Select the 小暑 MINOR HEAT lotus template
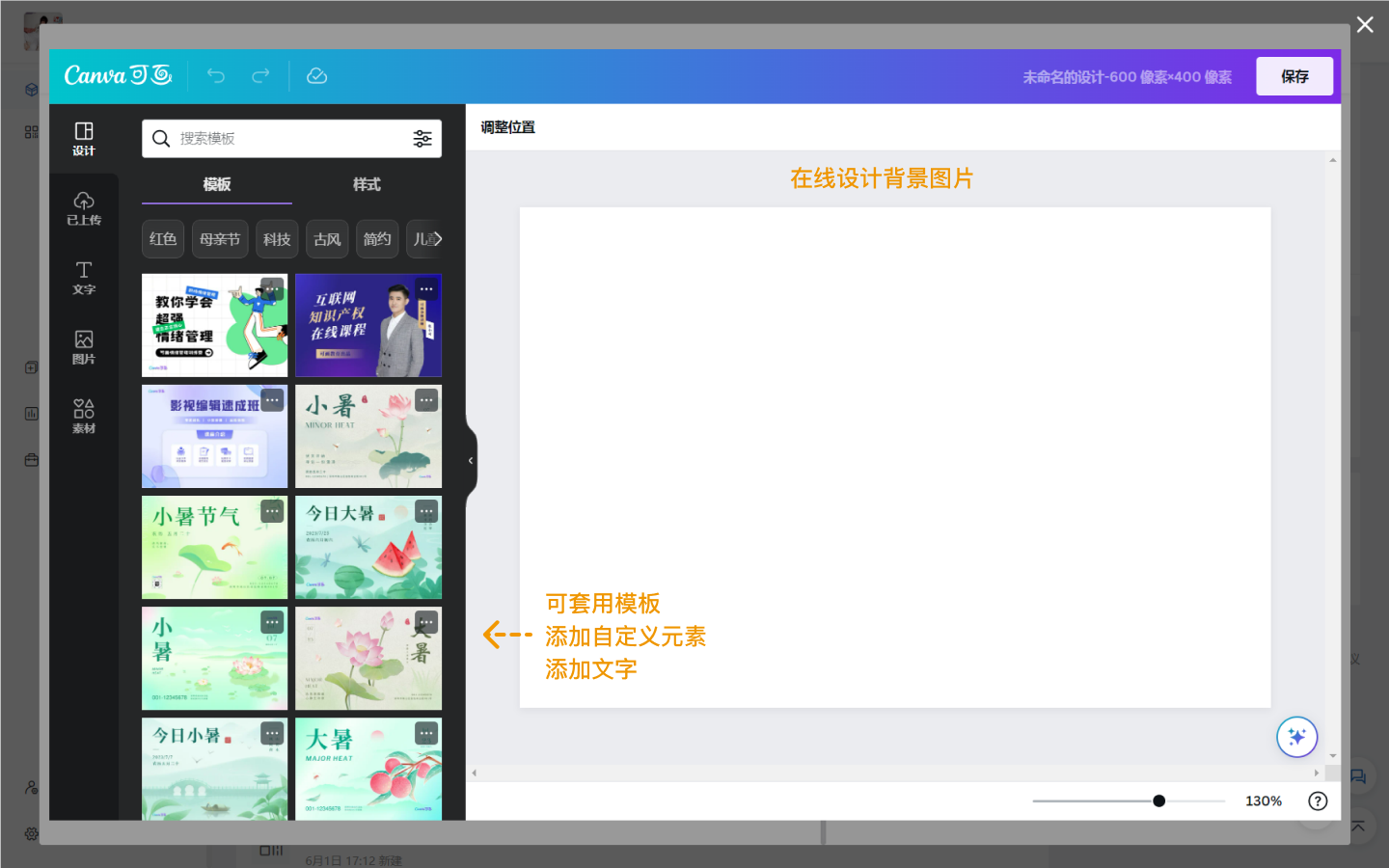Image resolution: width=1389 pixels, height=868 pixels. point(368,436)
